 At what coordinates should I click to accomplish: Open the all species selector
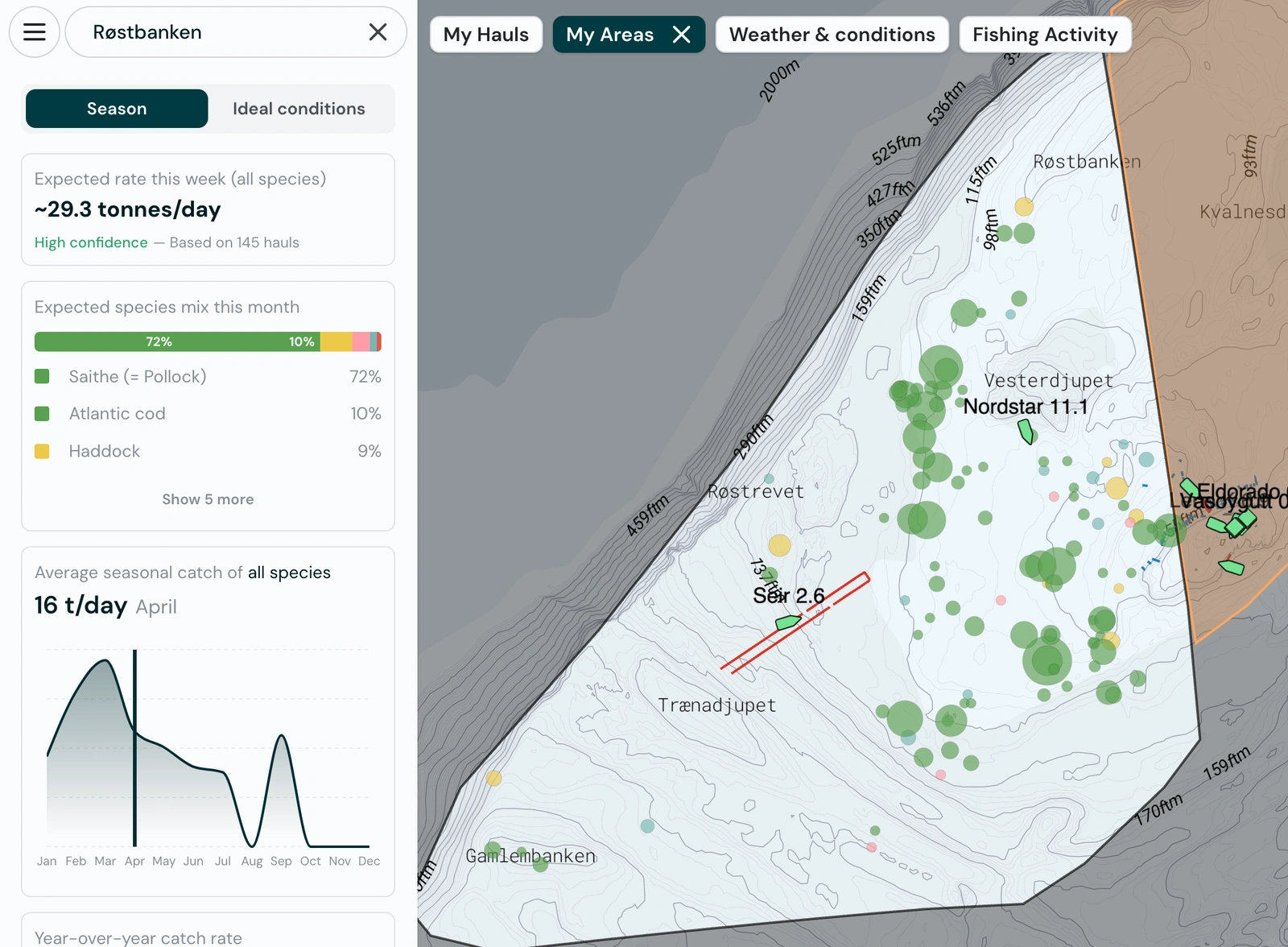click(x=289, y=573)
